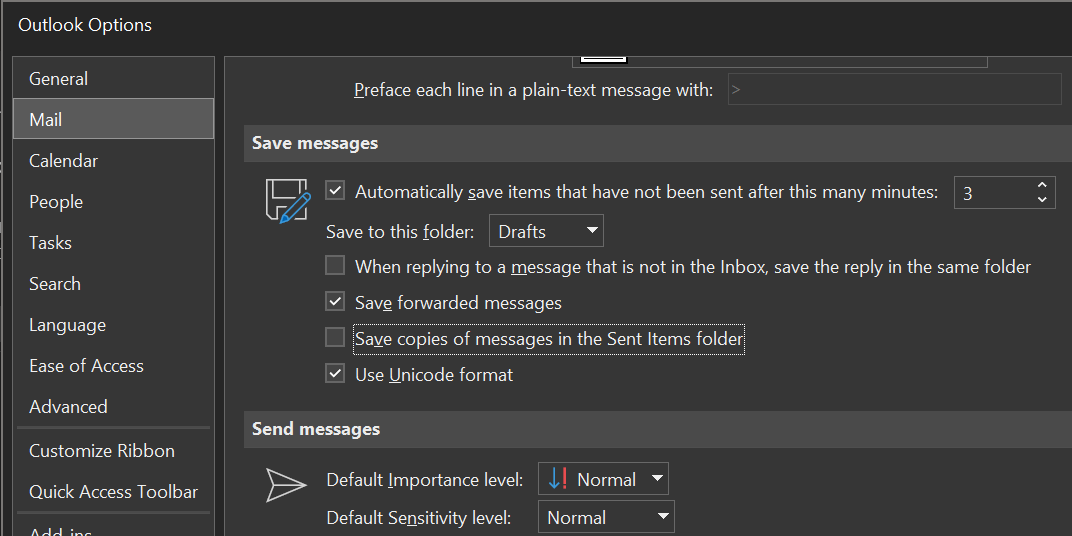Open the Calendar options category
The width and height of the screenshot is (1072, 536).
[64, 161]
